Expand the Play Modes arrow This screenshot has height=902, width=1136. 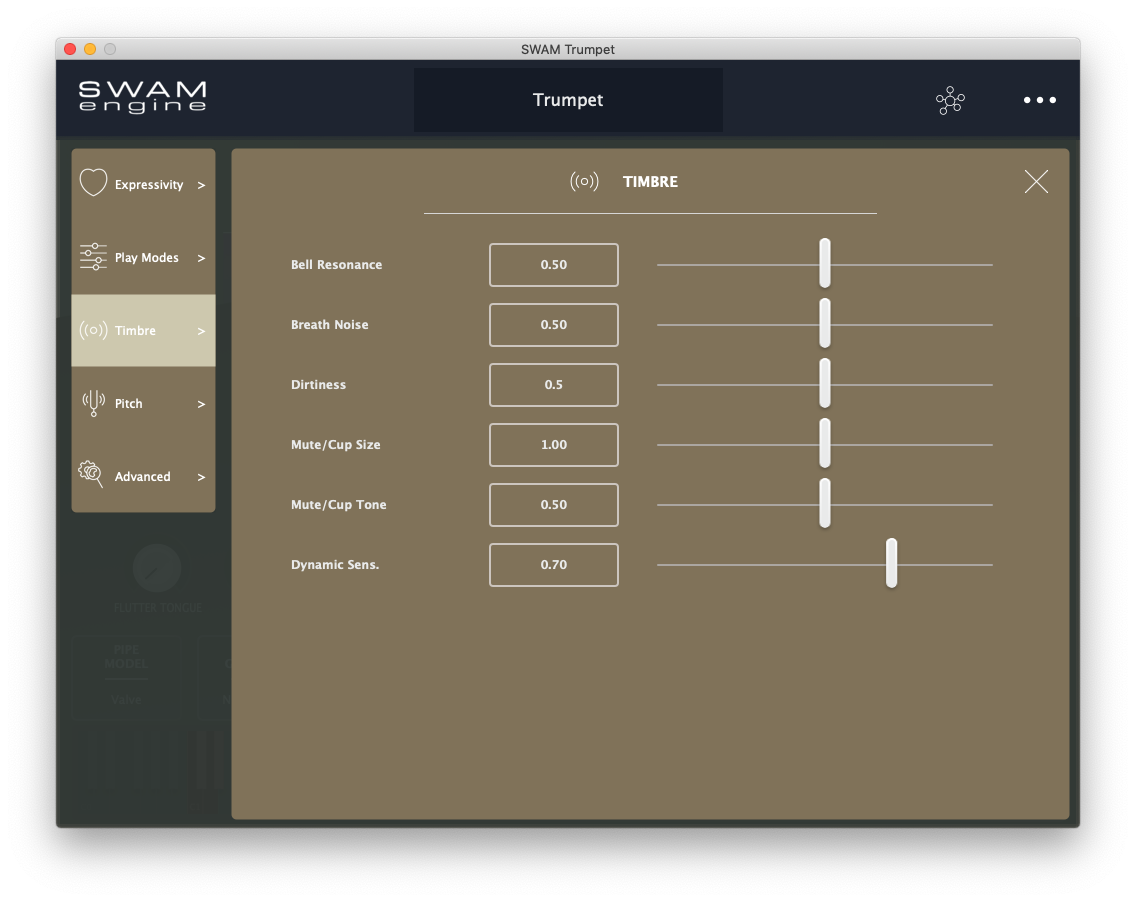tap(201, 259)
